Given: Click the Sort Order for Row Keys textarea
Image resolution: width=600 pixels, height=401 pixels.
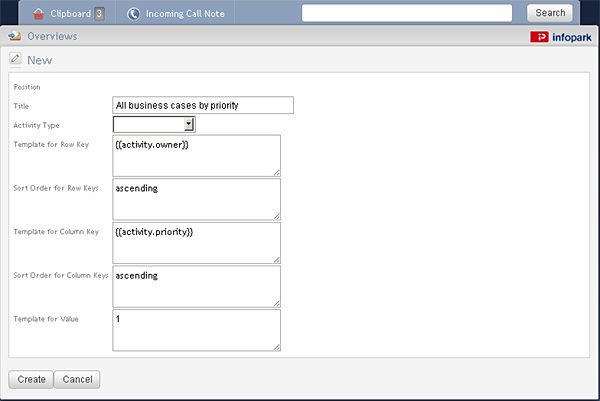Looking at the screenshot, I should coord(197,199).
